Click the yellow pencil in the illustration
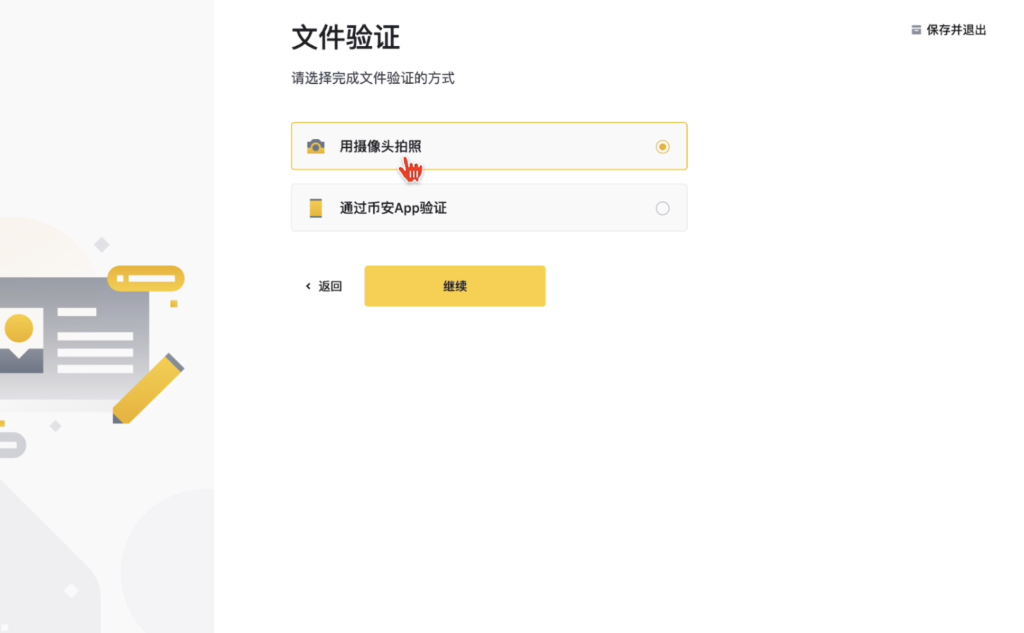 [x=148, y=389]
